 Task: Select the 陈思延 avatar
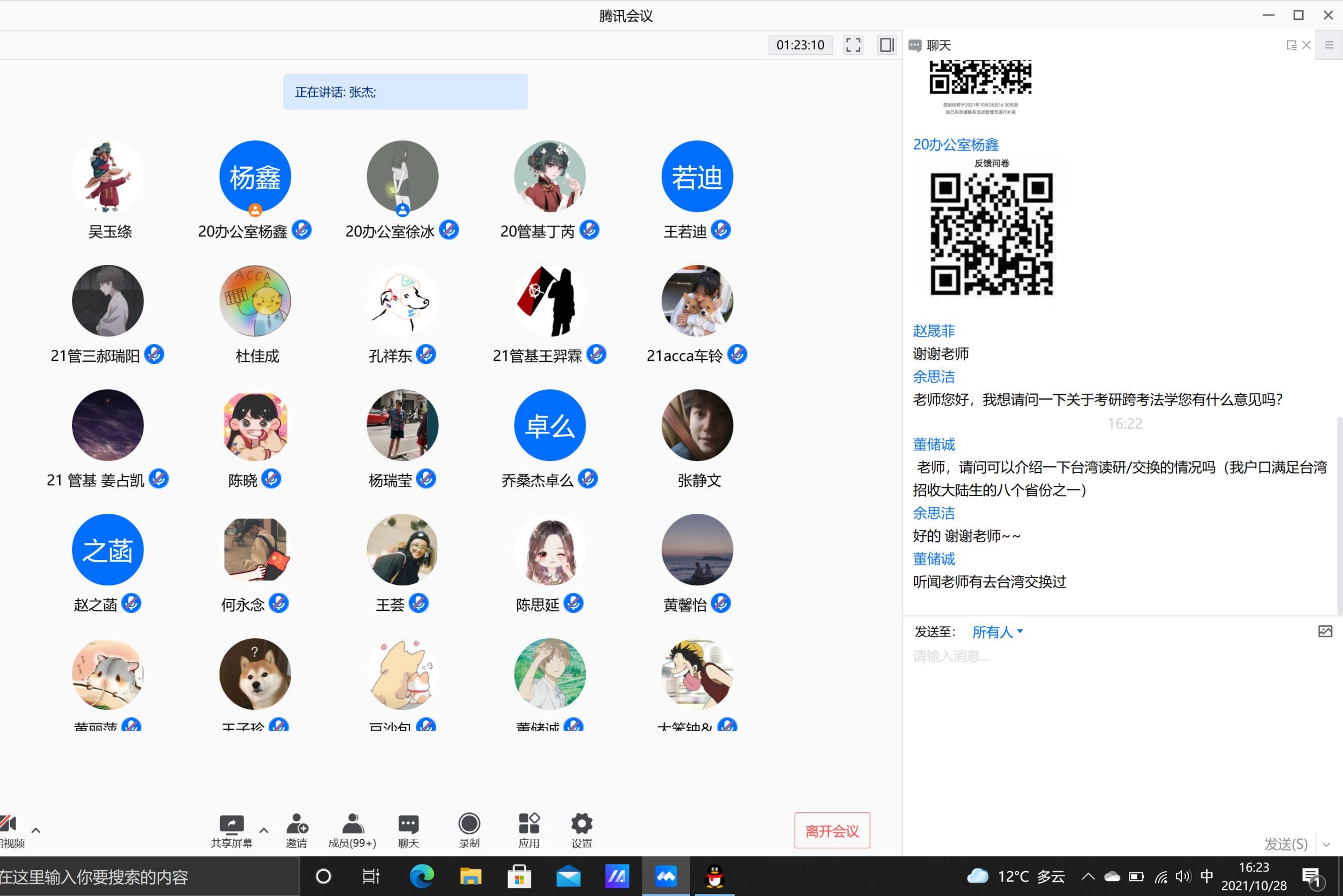pyautogui.click(x=550, y=550)
